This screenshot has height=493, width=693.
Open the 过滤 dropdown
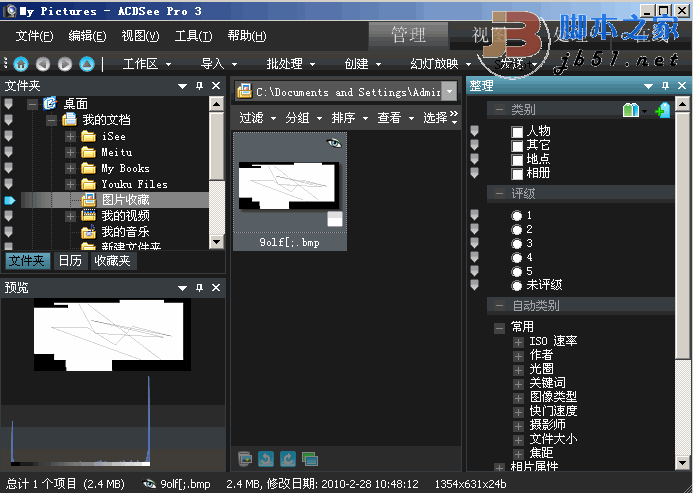[257, 118]
